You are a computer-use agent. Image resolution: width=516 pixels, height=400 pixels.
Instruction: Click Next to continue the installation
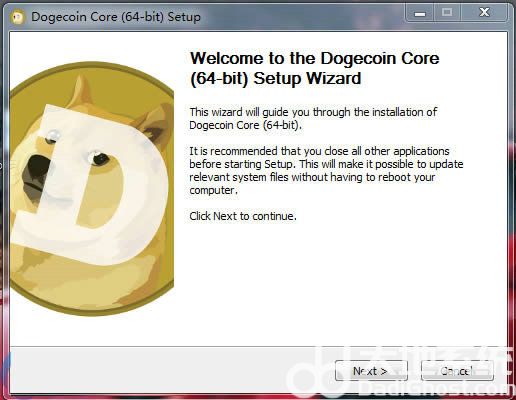click(371, 370)
